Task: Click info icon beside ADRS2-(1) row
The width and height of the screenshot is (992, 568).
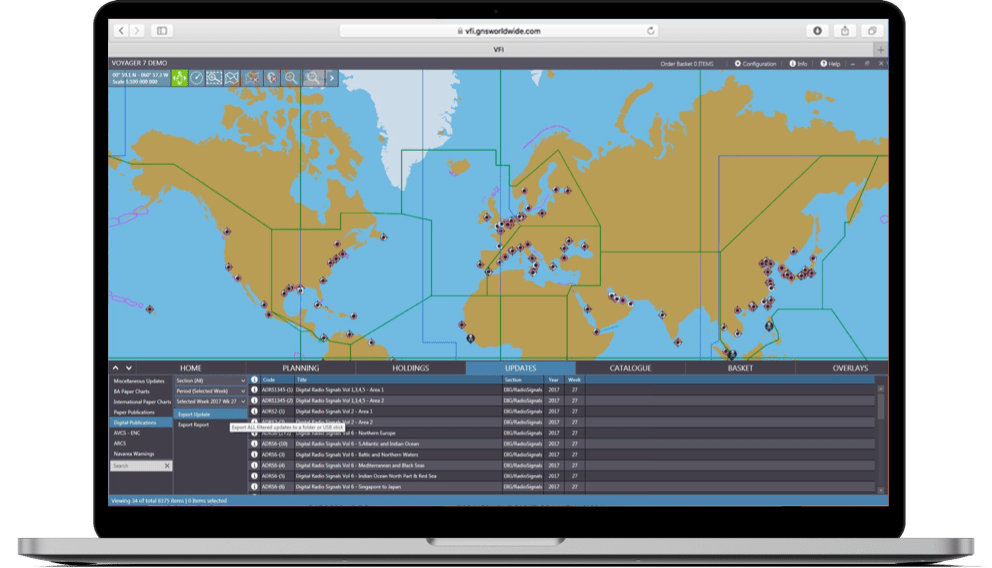Action: point(254,411)
